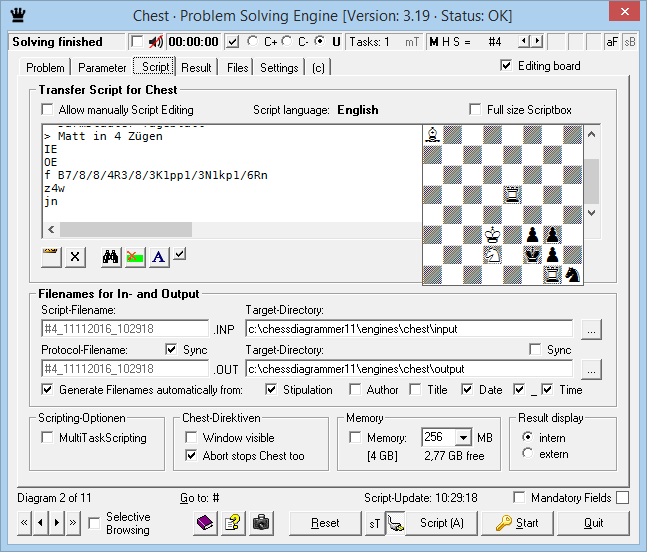
Task: Open the Parameter tab
Action: coord(102,67)
